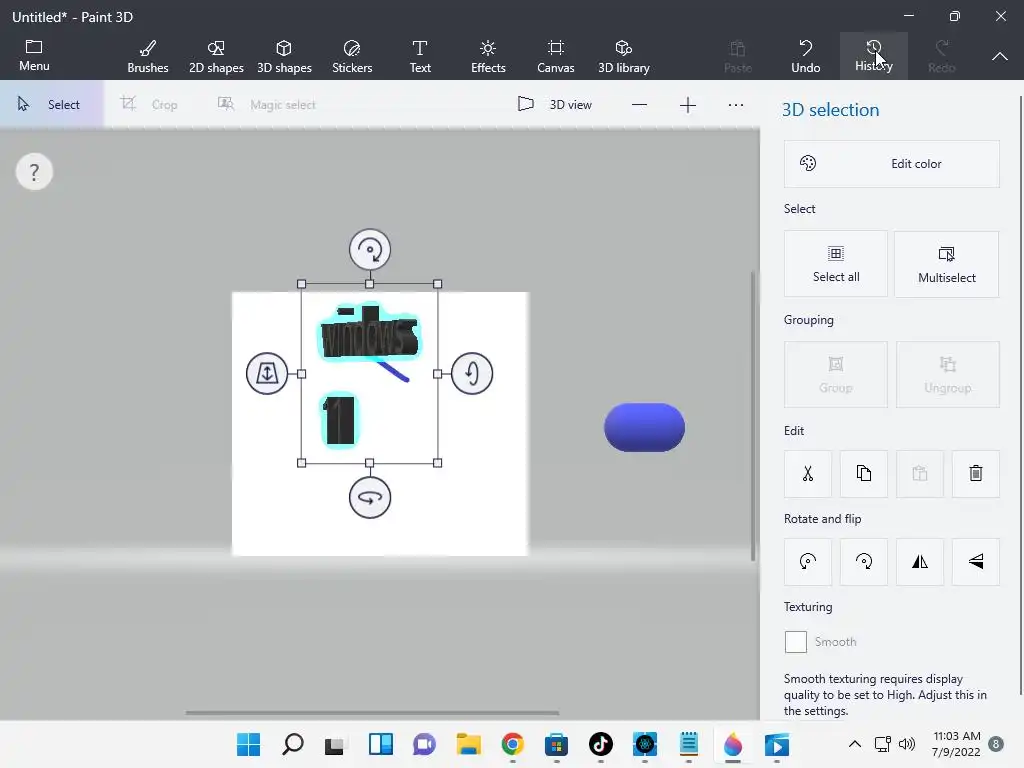The height and width of the screenshot is (768, 1024).
Task: Open Widgets from taskbar
Action: 380,744
